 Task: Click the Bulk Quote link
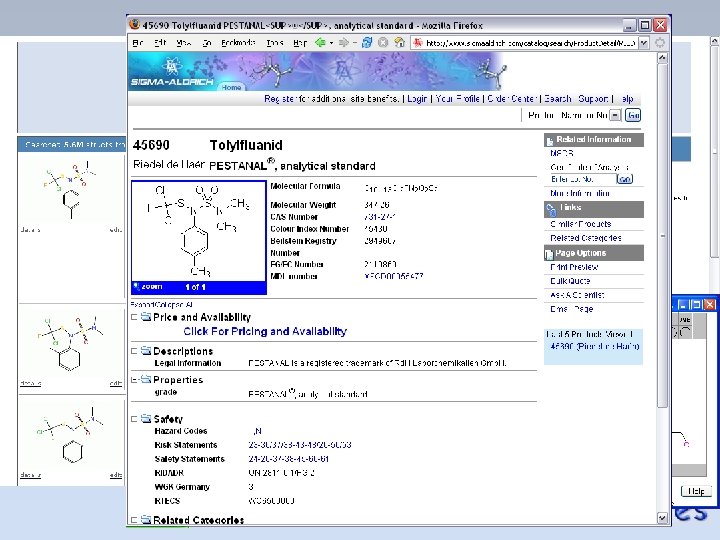(x=570, y=281)
